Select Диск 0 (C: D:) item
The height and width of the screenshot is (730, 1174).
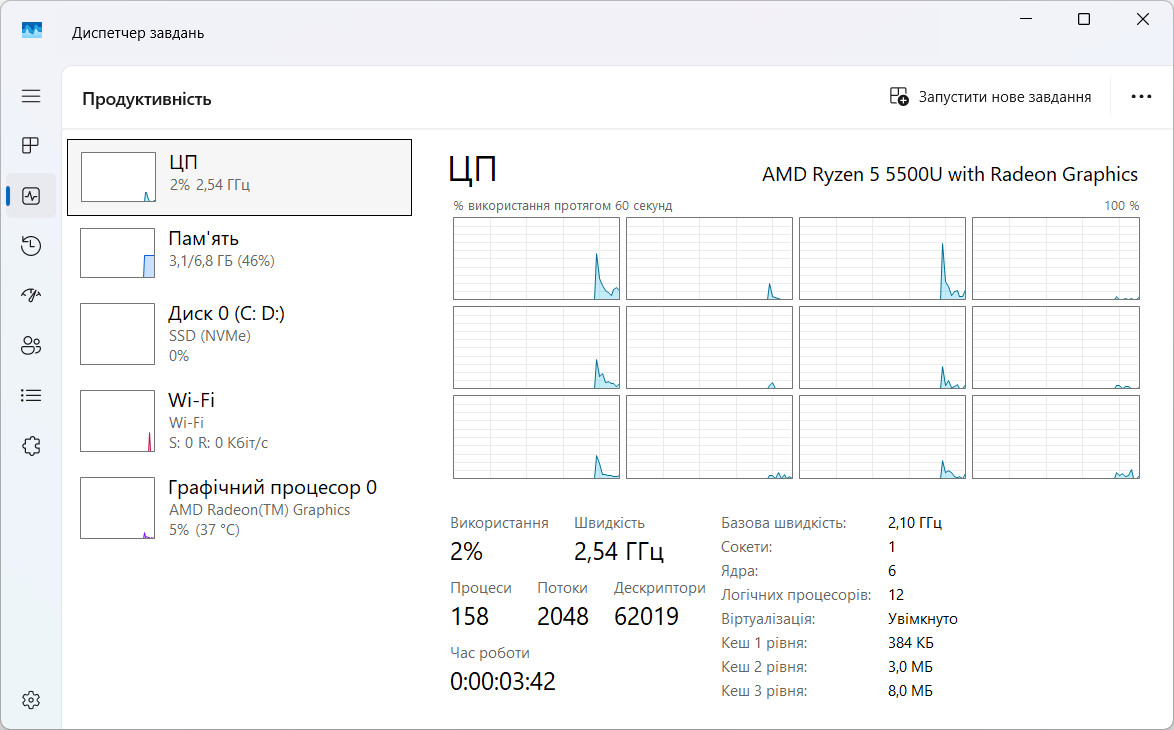(240, 334)
